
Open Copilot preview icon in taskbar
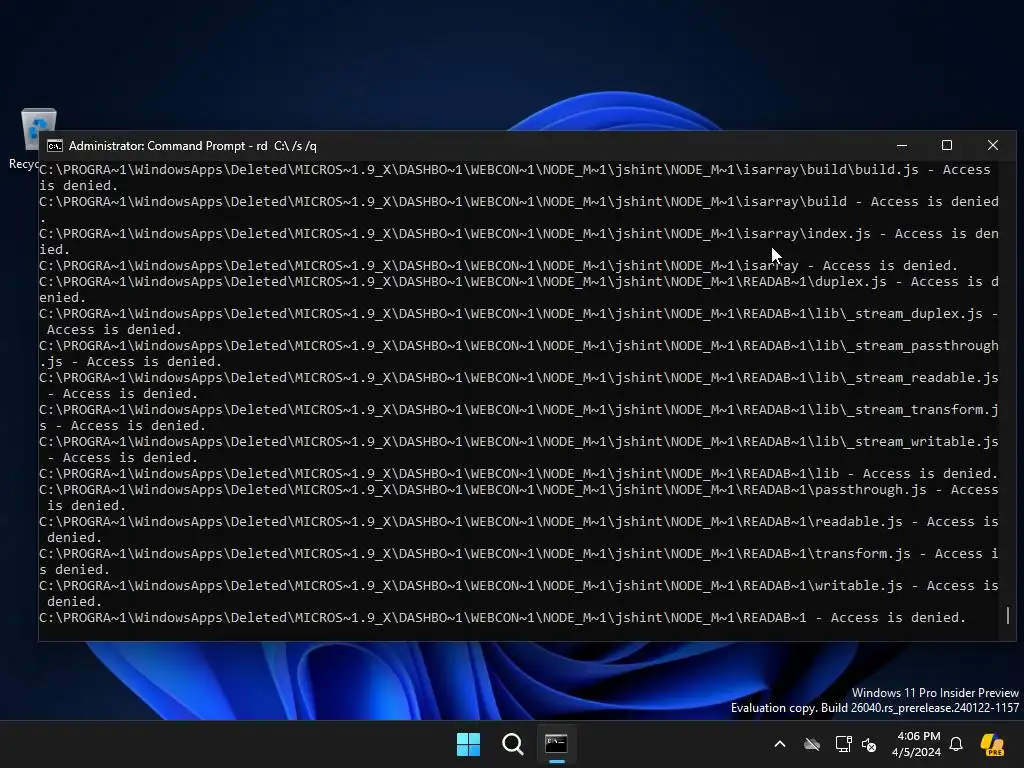click(x=993, y=744)
